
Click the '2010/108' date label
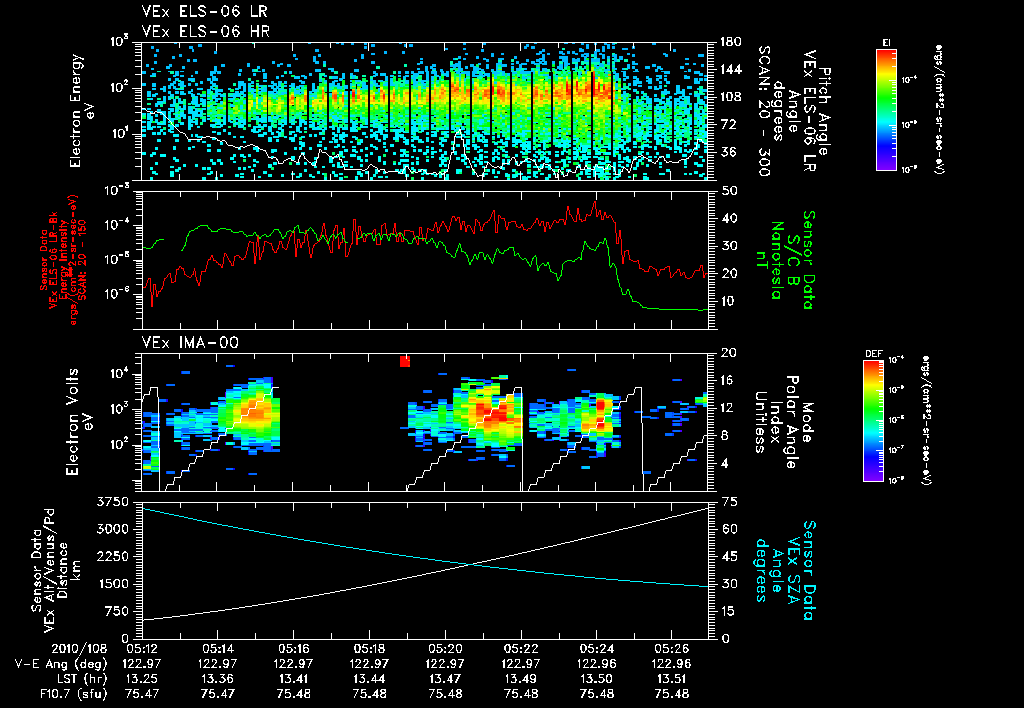click(79, 649)
